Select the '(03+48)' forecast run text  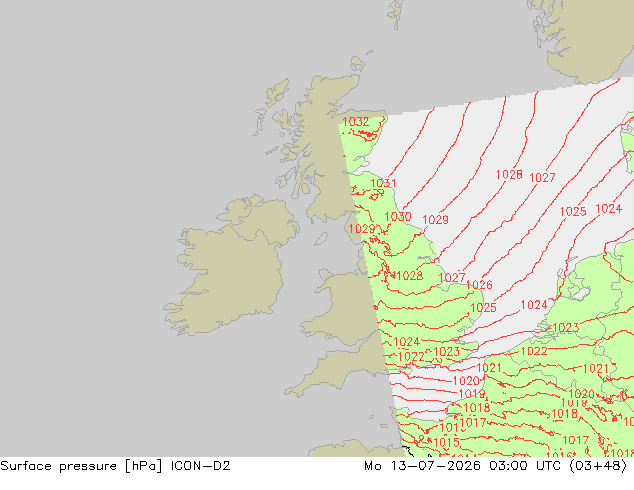(598, 466)
